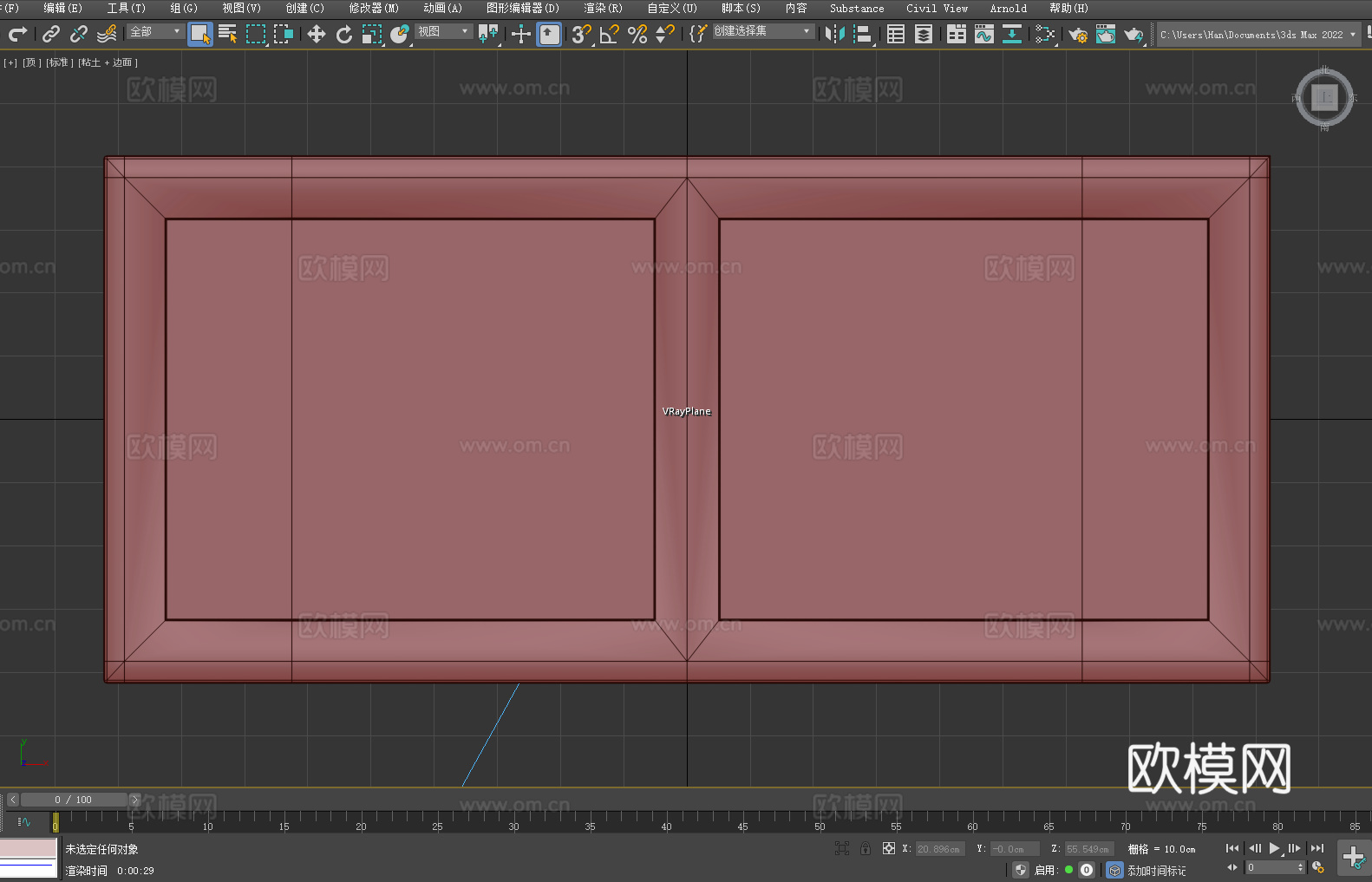Open the 渲染(R) menu
The image size is (1372, 882).
pyautogui.click(x=604, y=8)
